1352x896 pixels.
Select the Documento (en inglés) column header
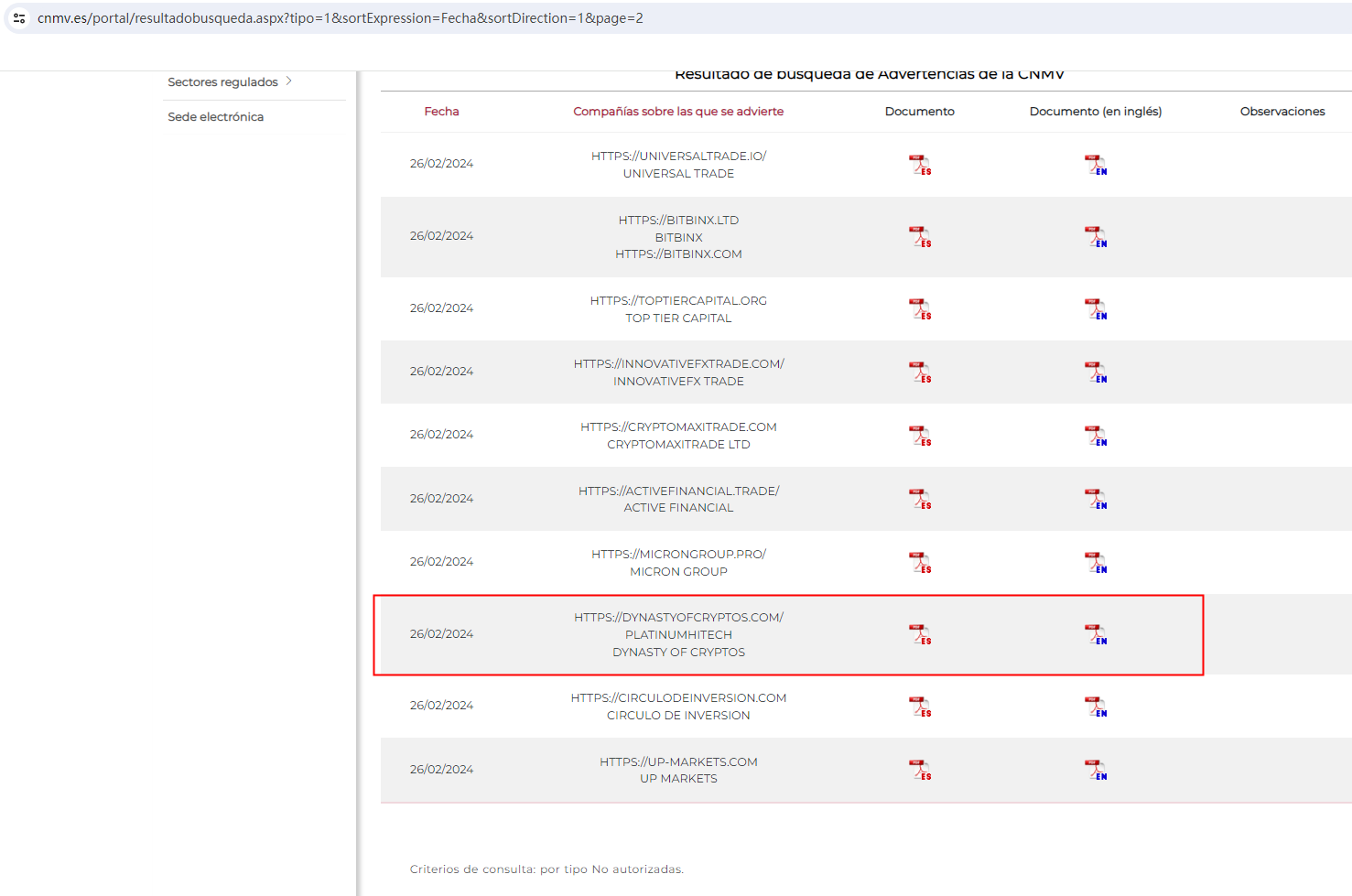coord(1096,112)
